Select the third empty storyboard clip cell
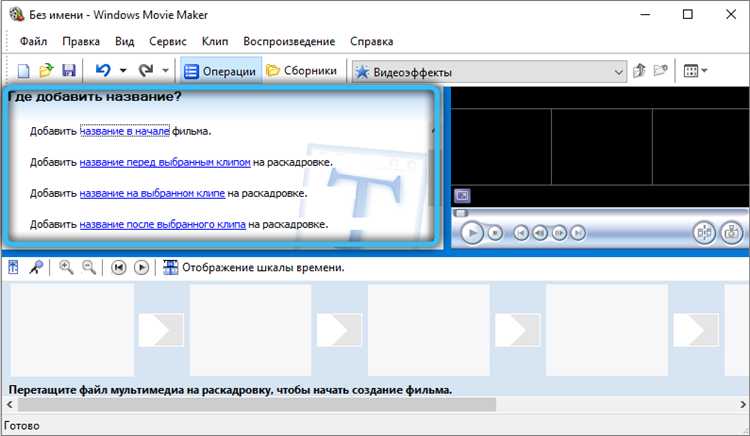Image resolution: width=750 pixels, height=436 pixels. [x=429, y=330]
